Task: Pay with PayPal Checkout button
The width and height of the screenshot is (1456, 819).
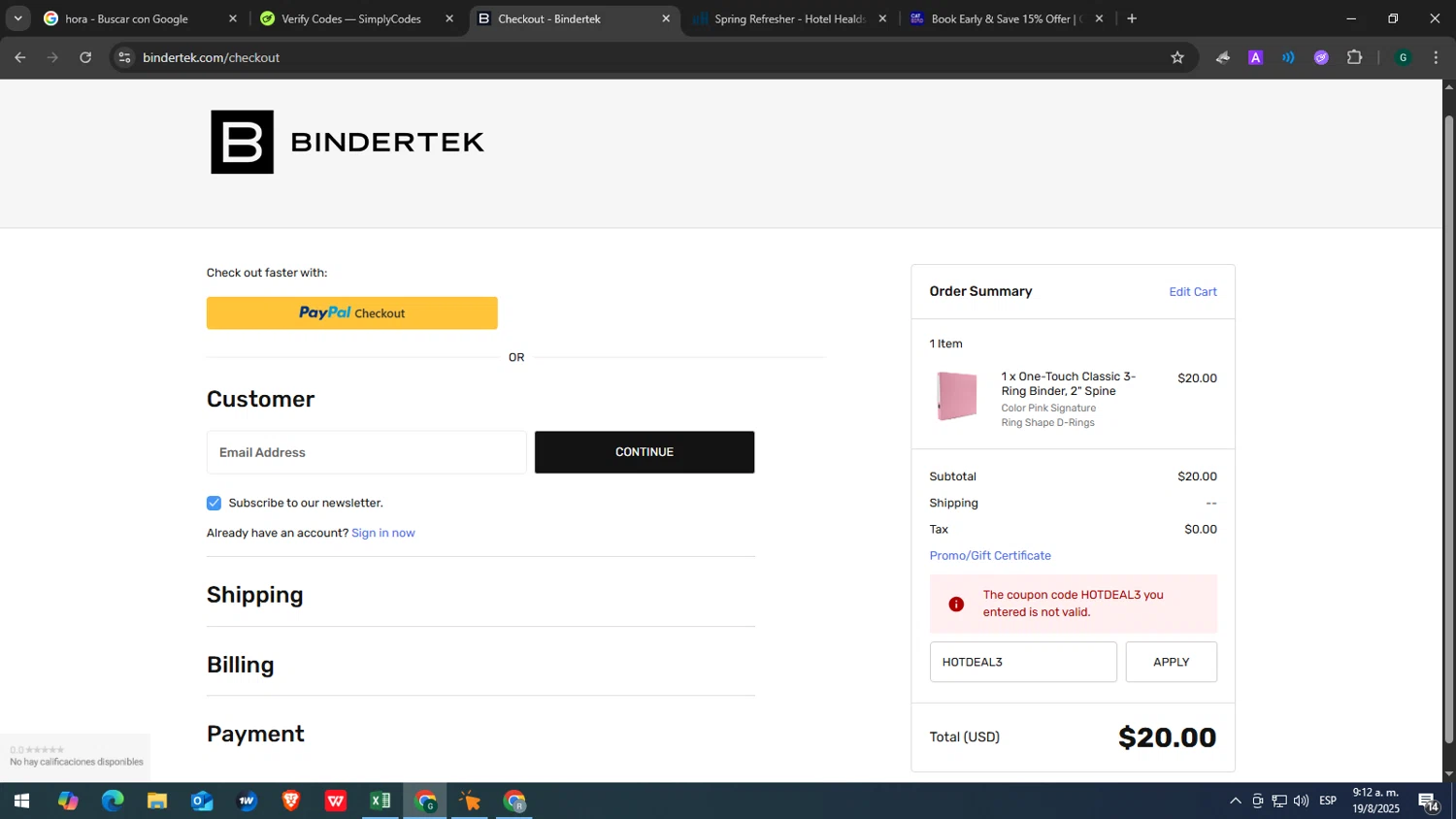Action: click(x=352, y=313)
